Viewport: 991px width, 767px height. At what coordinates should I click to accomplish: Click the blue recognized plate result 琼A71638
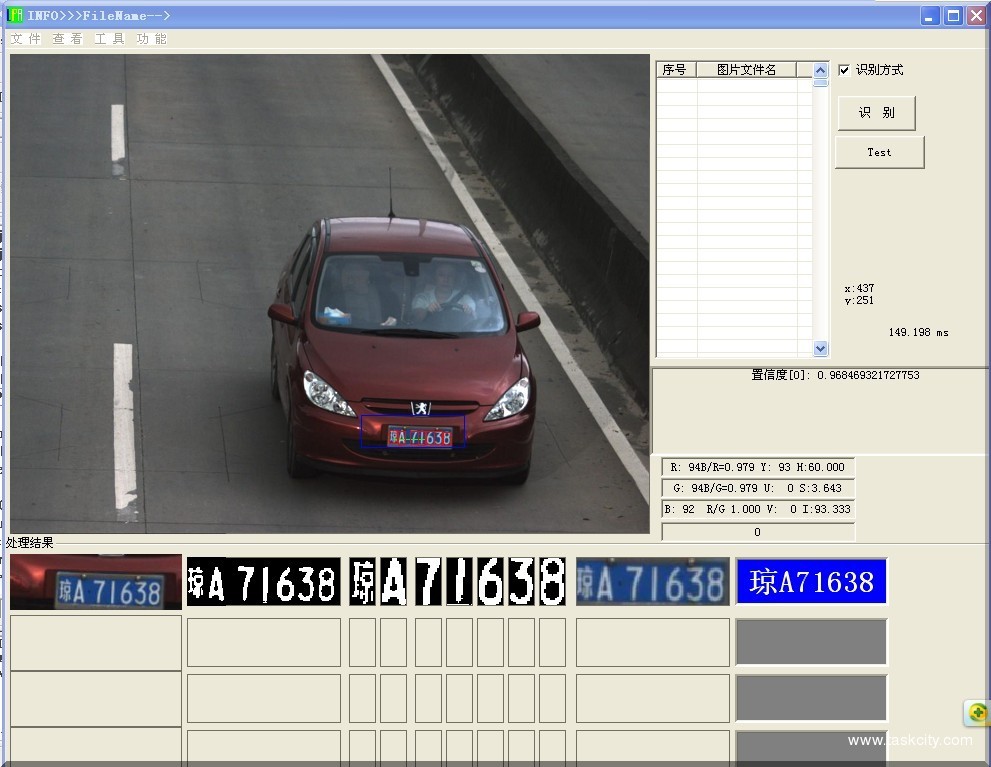(x=811, y=582)
